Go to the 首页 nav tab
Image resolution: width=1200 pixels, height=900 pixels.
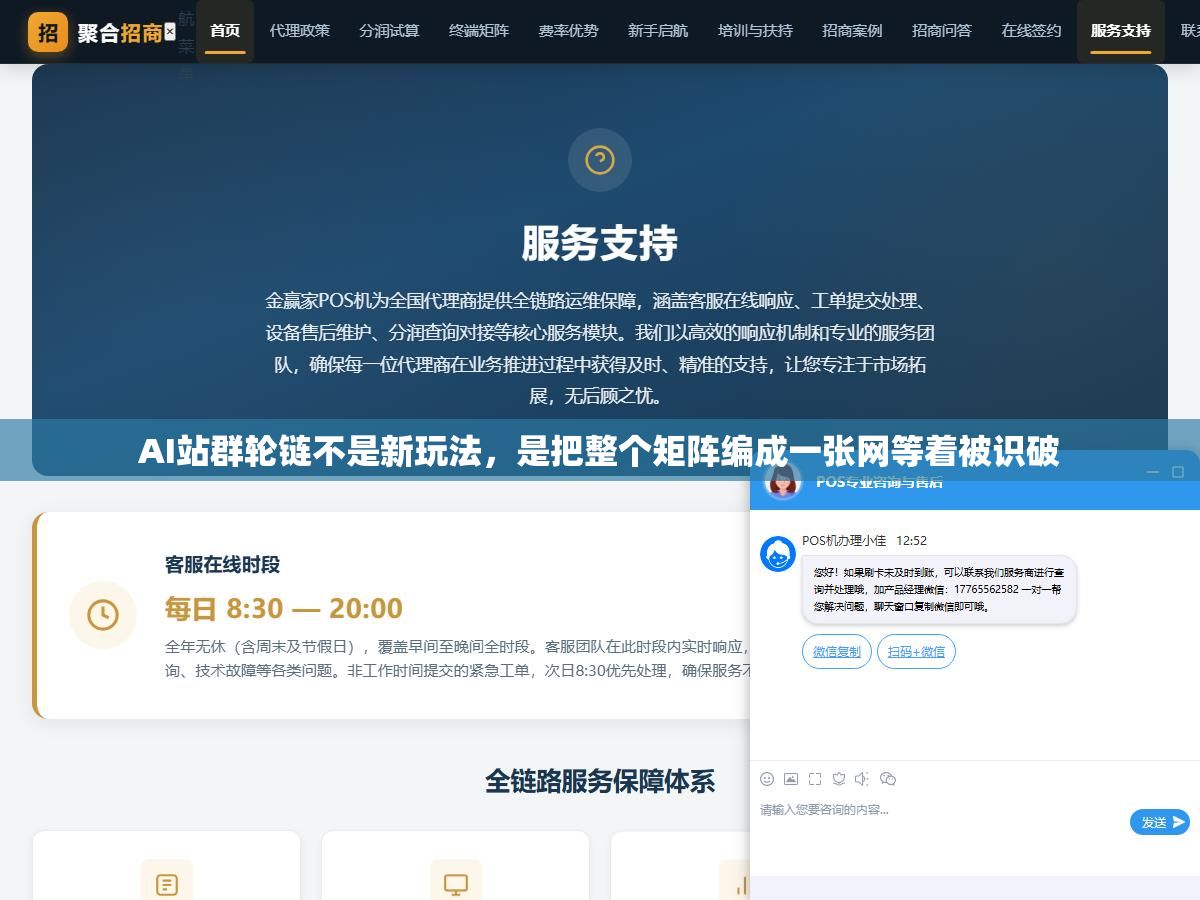point(225,31)
